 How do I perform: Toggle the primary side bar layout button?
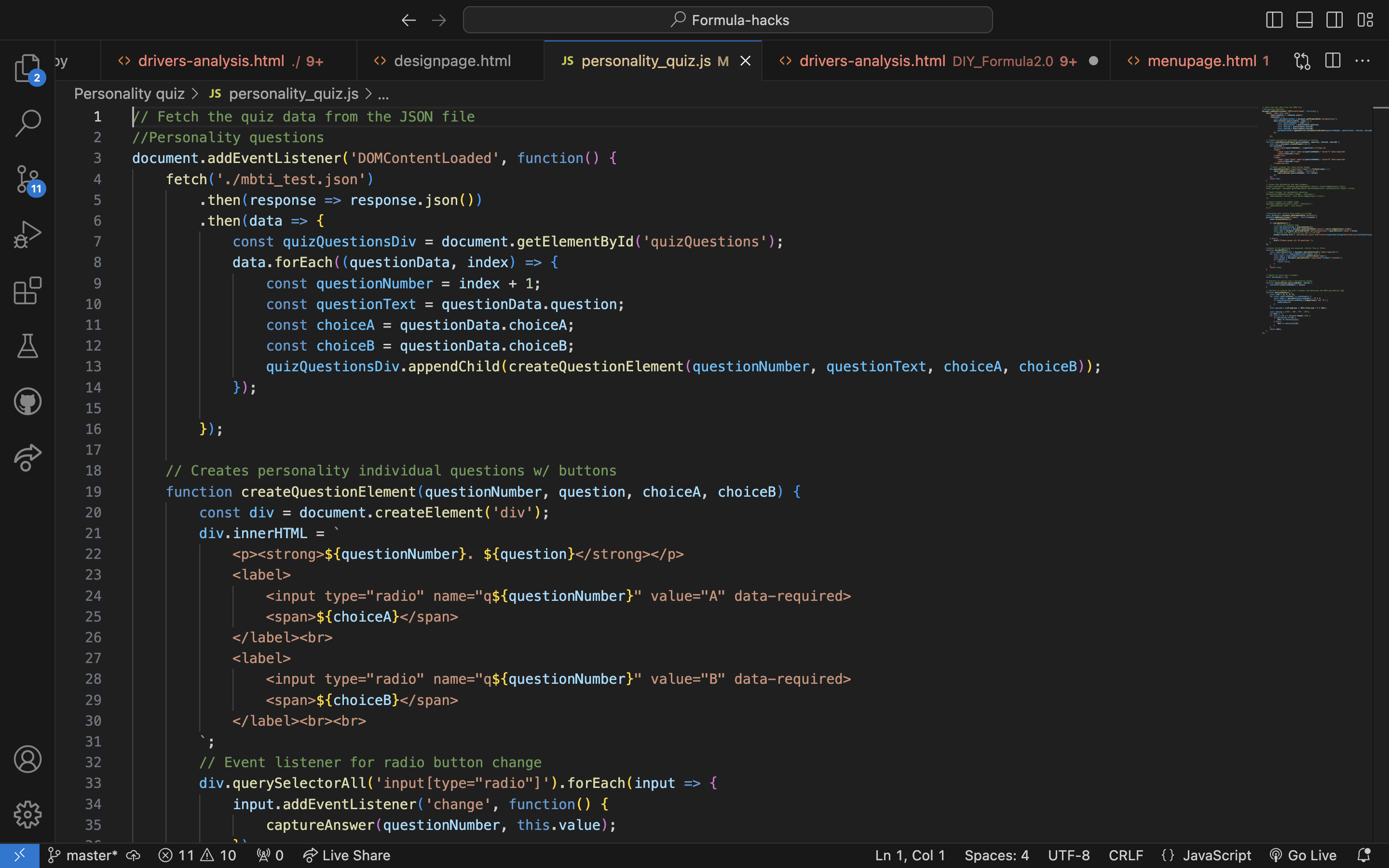(x=1274, y=20)
